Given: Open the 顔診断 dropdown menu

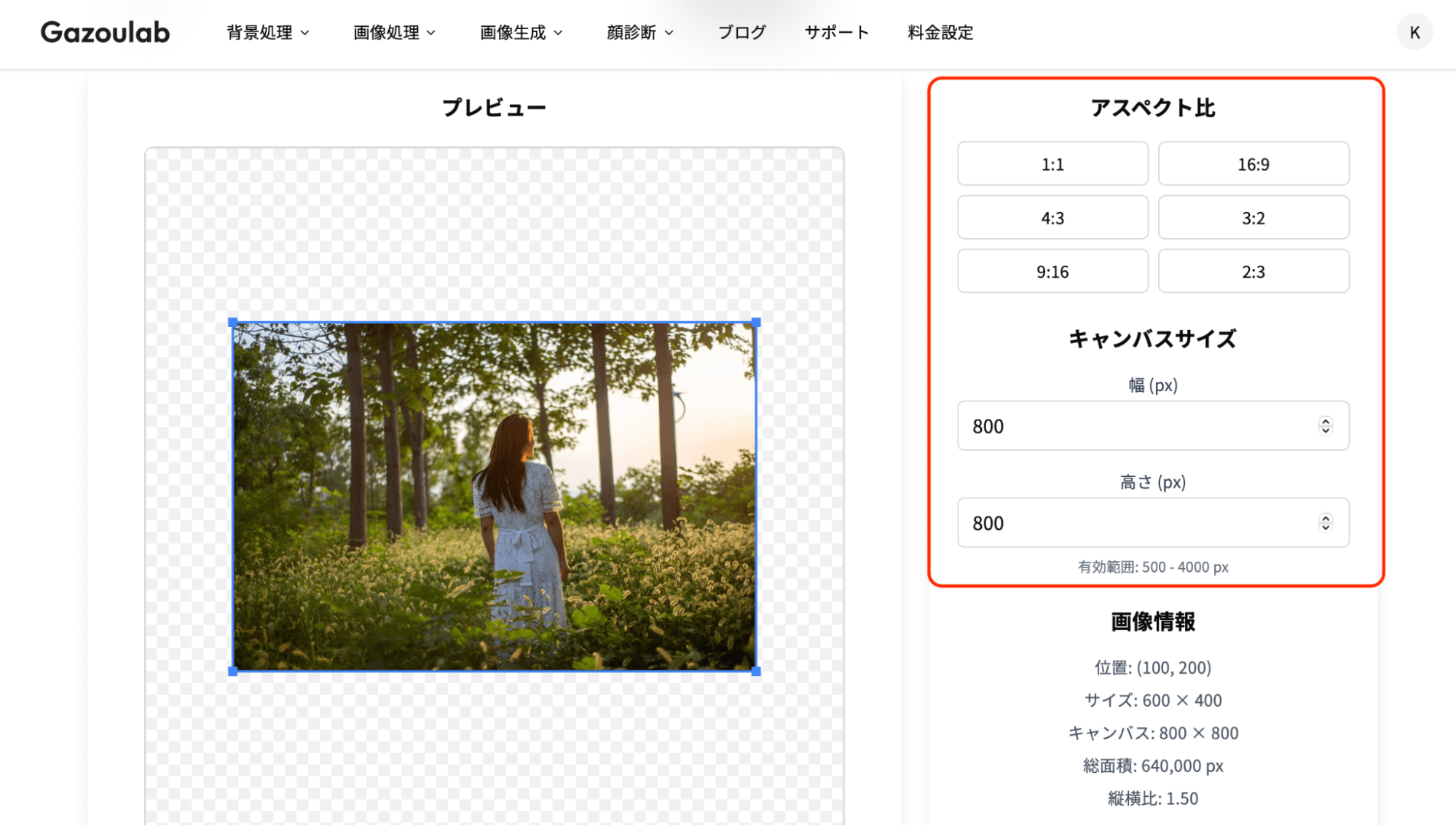Looking at the screenshot, I should (x=640, y=33).
